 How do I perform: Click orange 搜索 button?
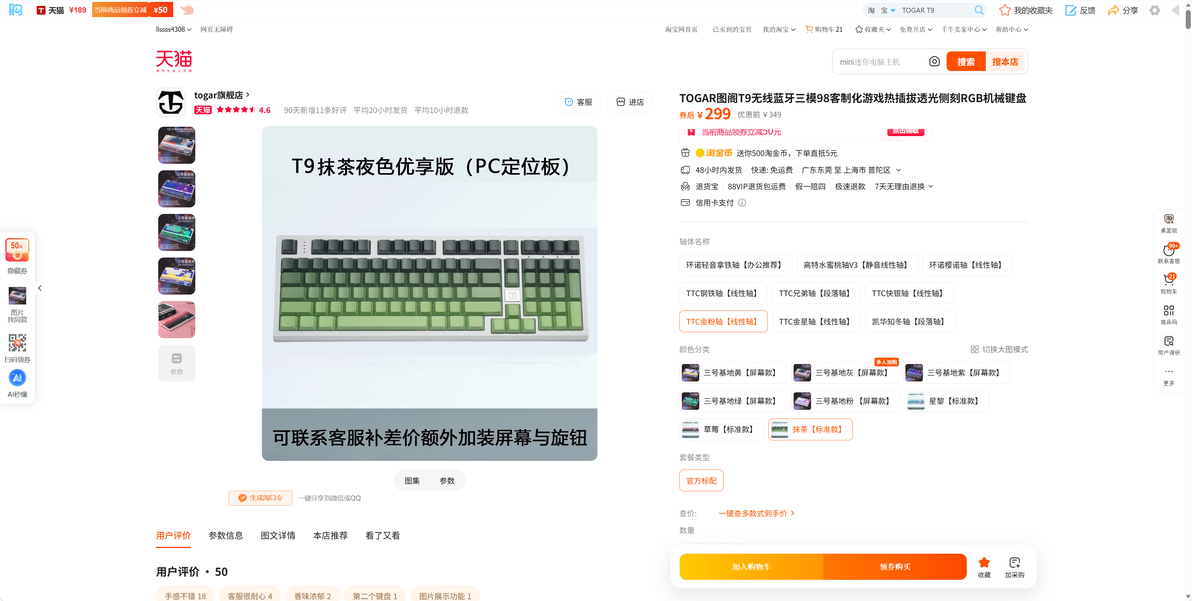[966, 62]
